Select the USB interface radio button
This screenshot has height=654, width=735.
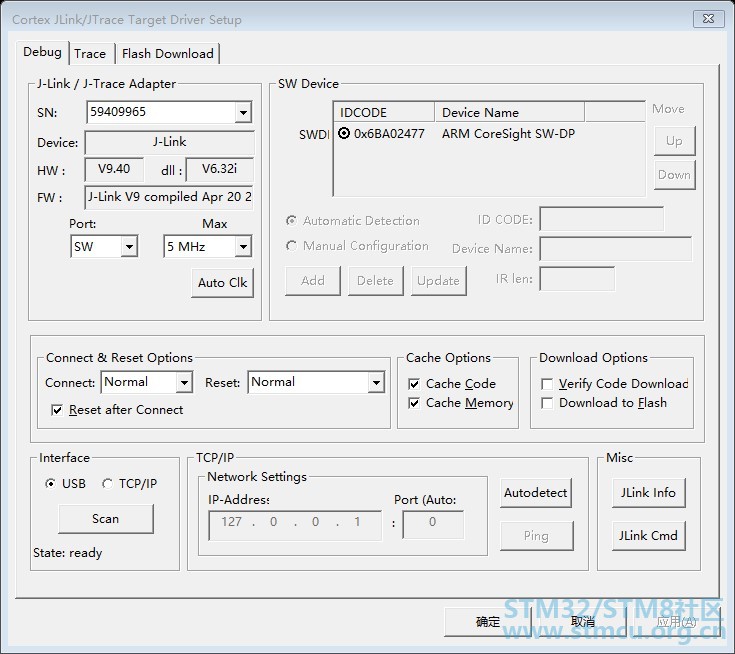click(50, 483)
